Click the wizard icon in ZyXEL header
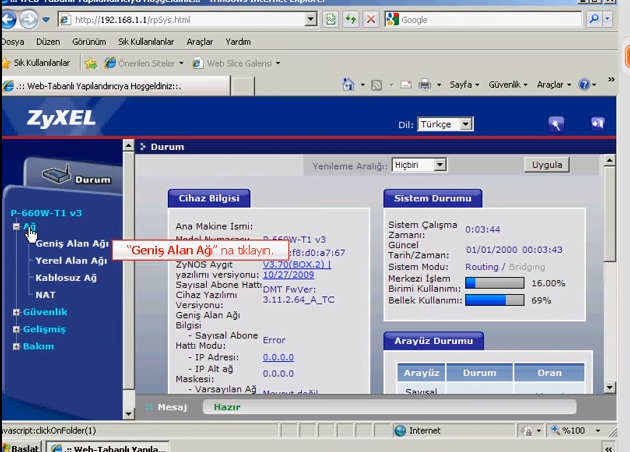Screen dimensions: 630x452 [556, 124]
